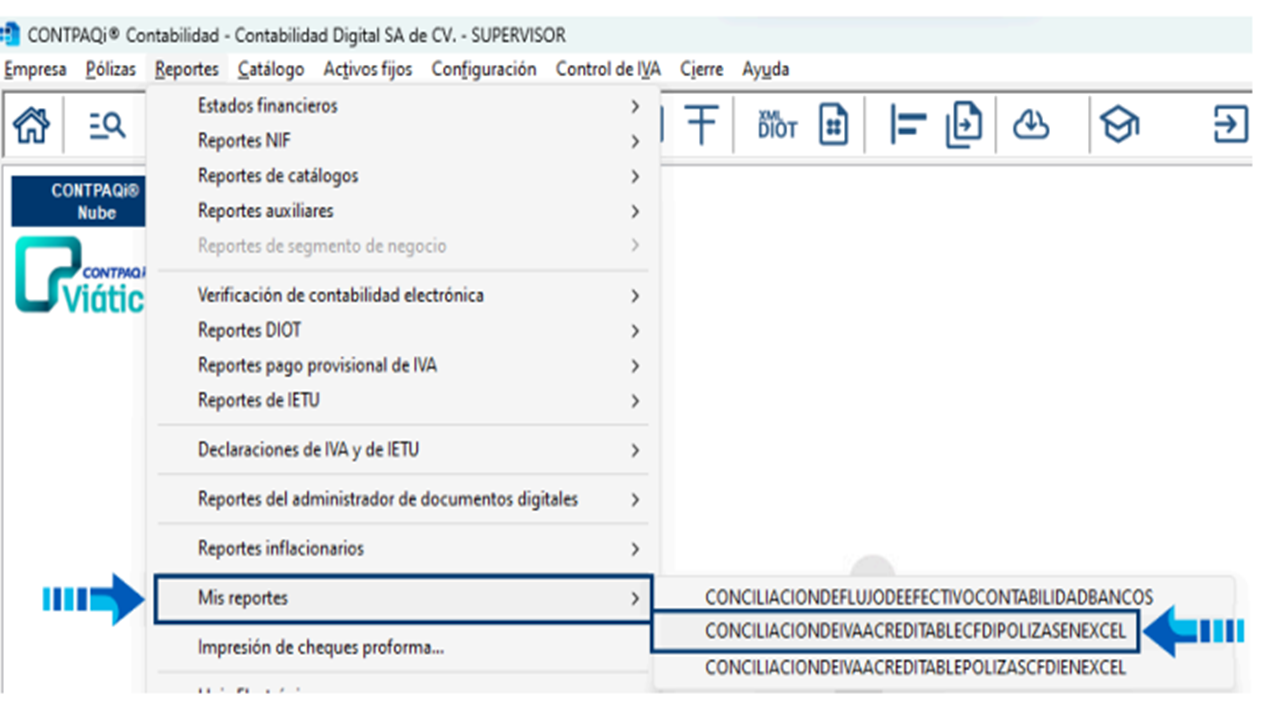Viewport: 1280px width, 720px height.
Task: Expand the Reportes DIOT submenu arrow
Action: [x=635, y=331]
